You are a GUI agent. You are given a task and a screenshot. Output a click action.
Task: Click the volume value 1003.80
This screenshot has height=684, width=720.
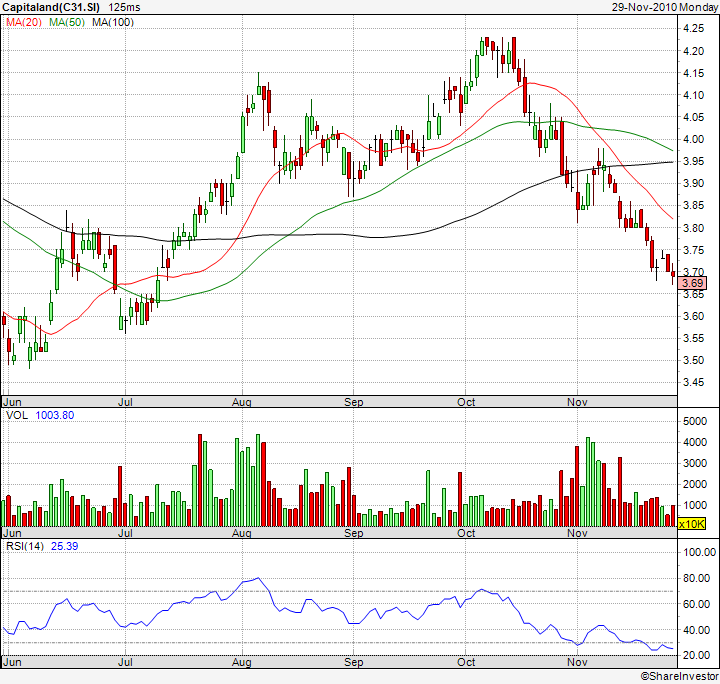coord(55,415)
